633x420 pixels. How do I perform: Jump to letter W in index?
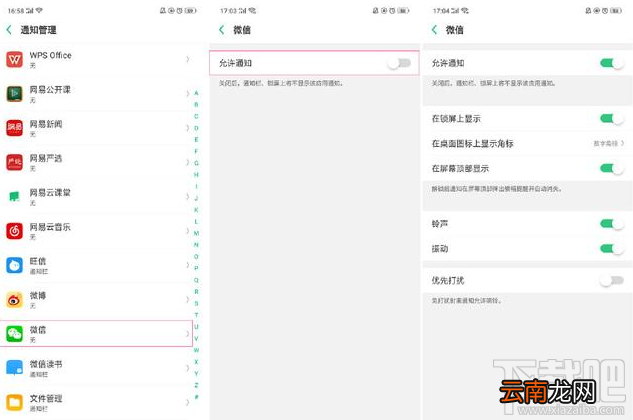(x=196, y=350)
